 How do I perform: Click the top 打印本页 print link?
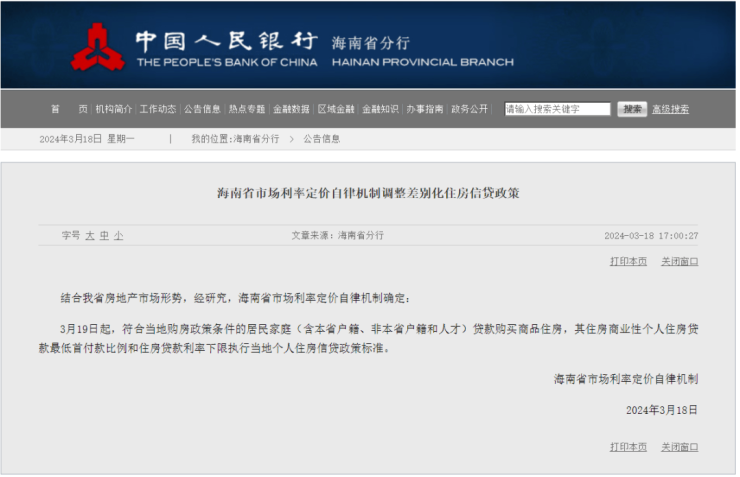coord(628,261)
